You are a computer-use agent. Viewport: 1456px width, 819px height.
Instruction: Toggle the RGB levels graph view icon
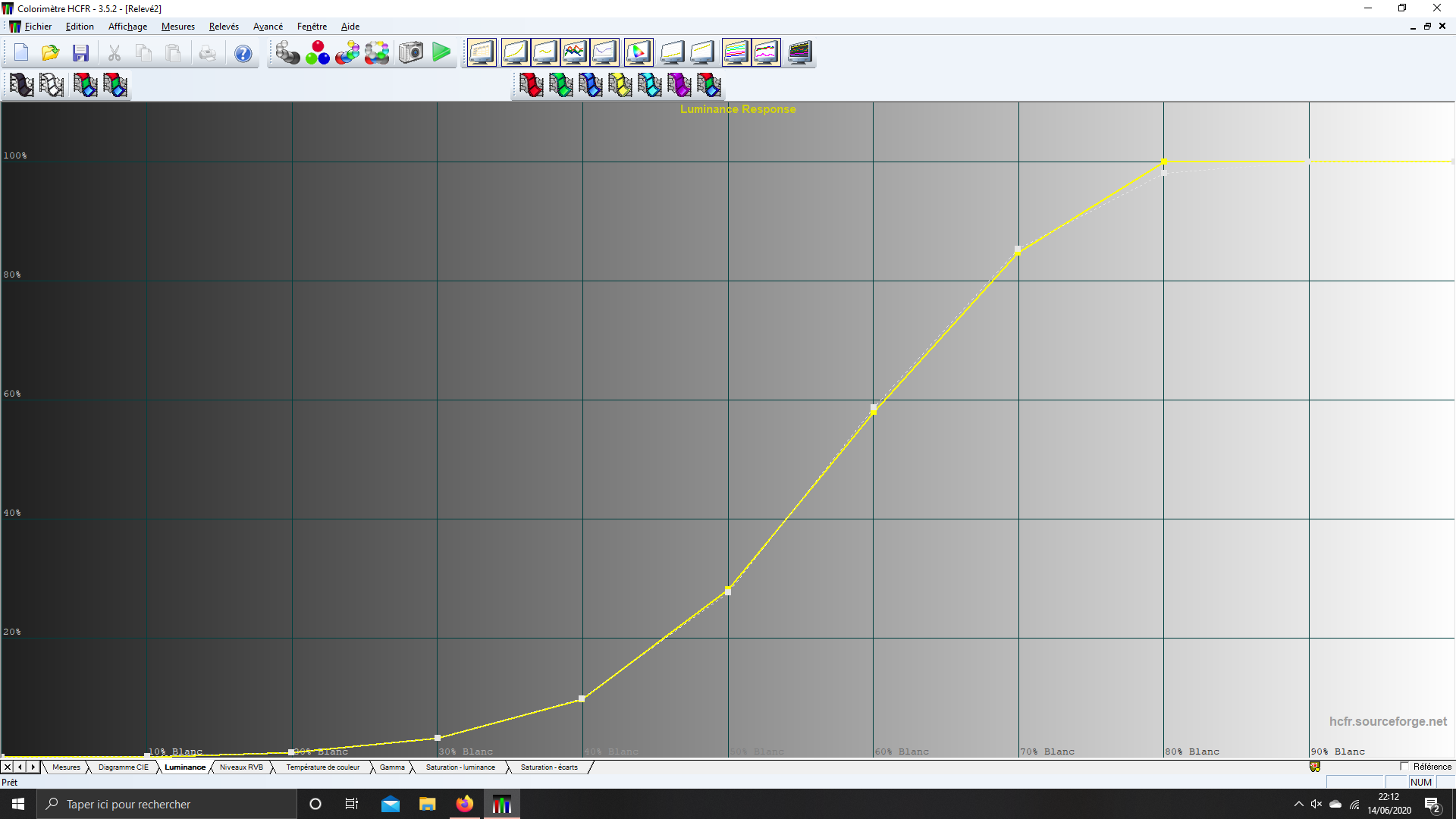(x=574, y=52)
